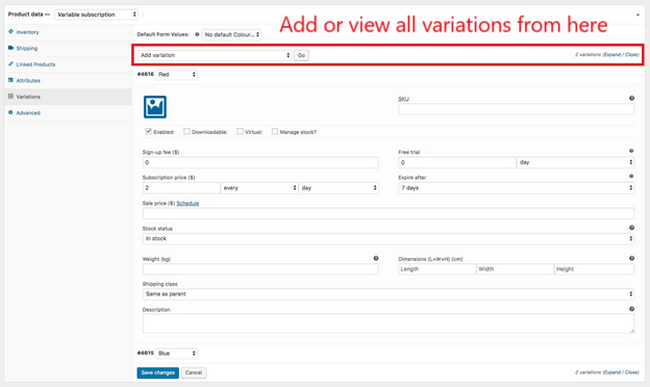Viewport: 650px width, 387px height.
Task: Open the Default Form Values help icon
Action: click(197, 34)
